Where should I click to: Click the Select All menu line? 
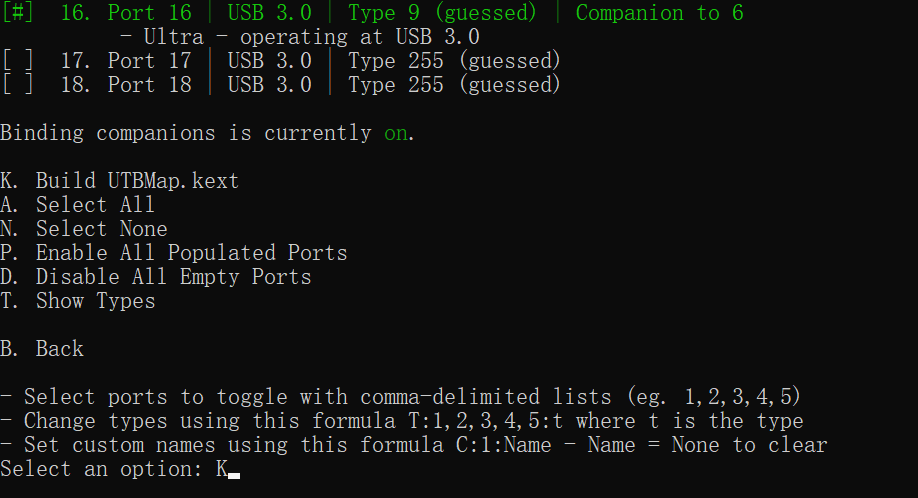click(77, 204)
